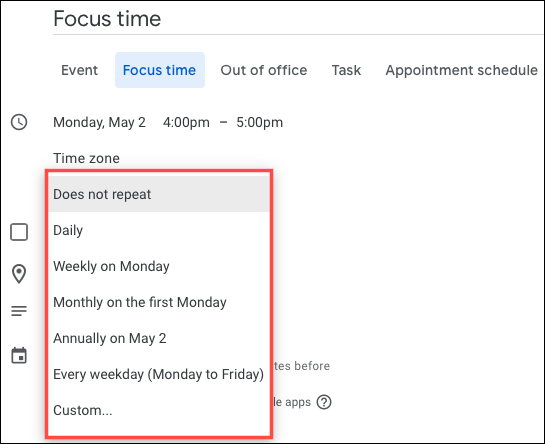Click the location pin icon
Screen dimensions: 545x444
coord(19,274)
